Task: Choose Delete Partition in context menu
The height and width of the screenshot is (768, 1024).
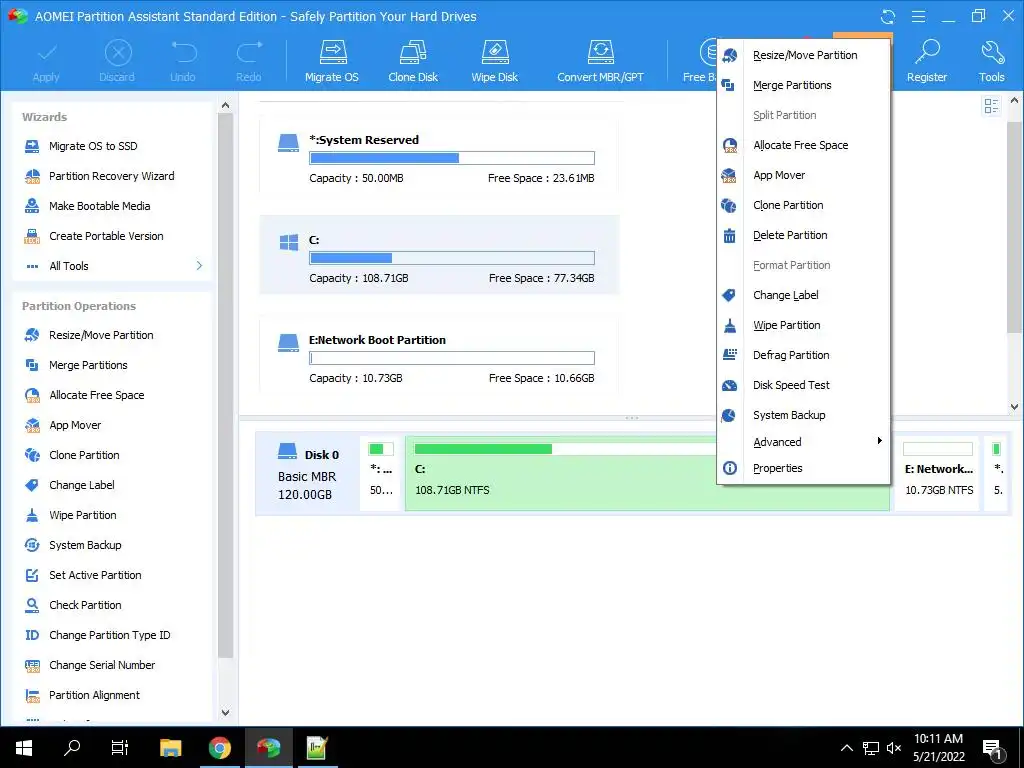Action: (x=803, y=236)
